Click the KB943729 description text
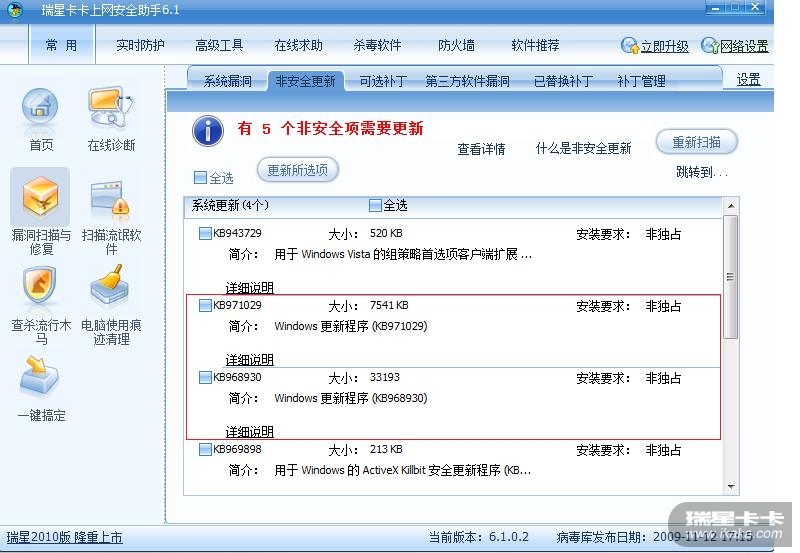This screenshot has width=800, height=553. click(403, 254)
